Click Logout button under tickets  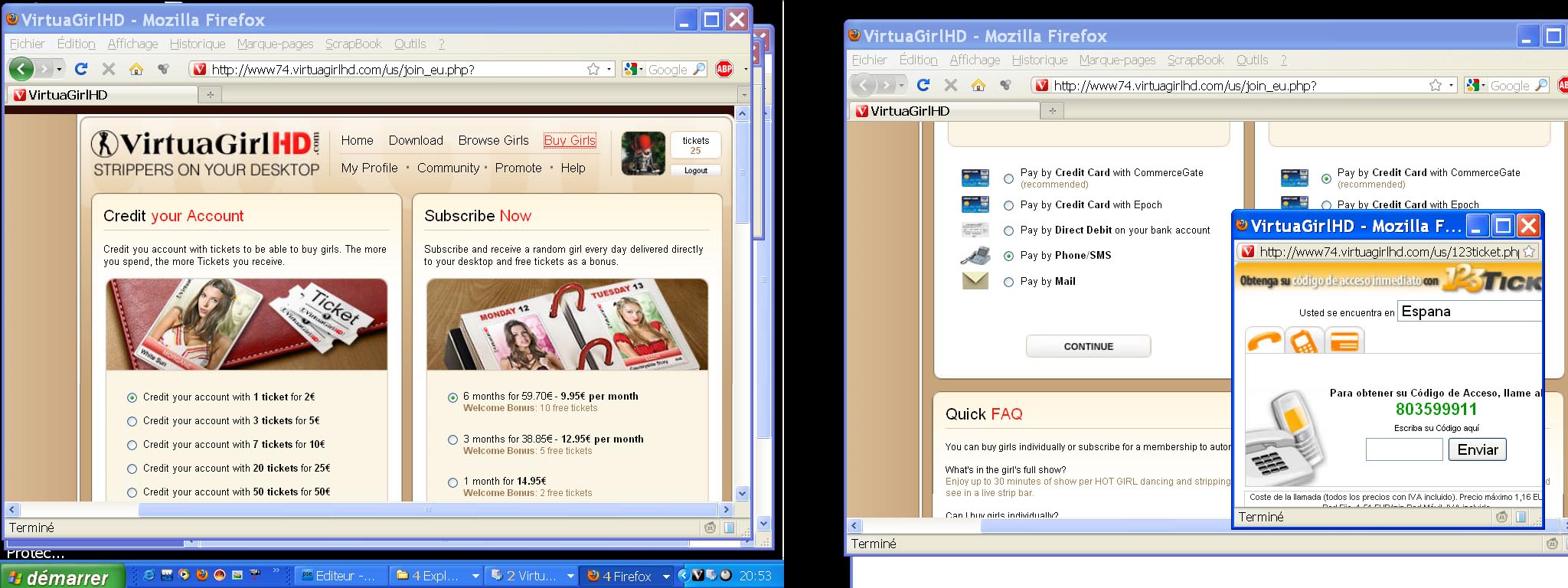(x=696, y=170)
